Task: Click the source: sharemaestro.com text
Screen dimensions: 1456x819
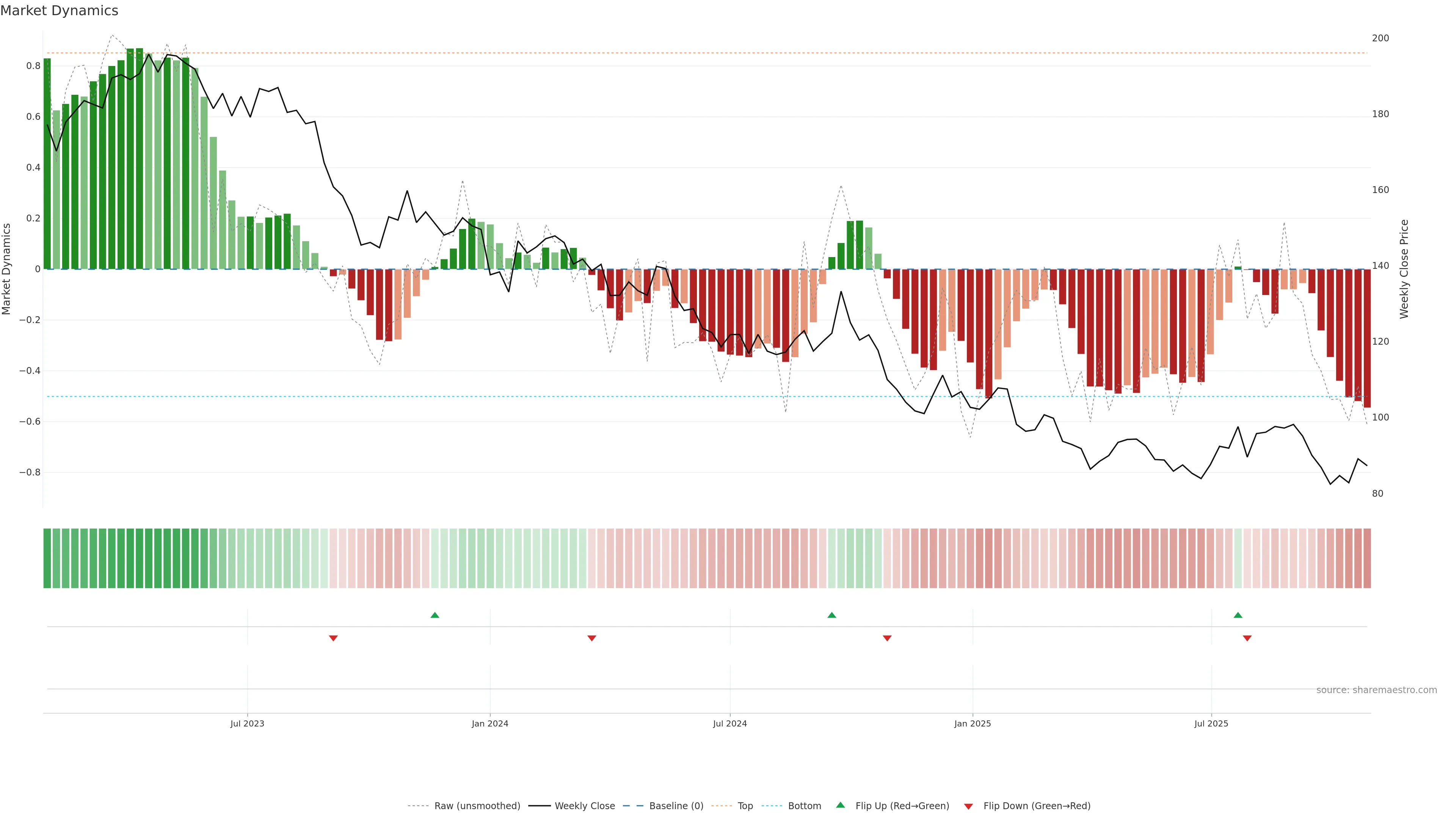Action: [x=1376, y=690]
